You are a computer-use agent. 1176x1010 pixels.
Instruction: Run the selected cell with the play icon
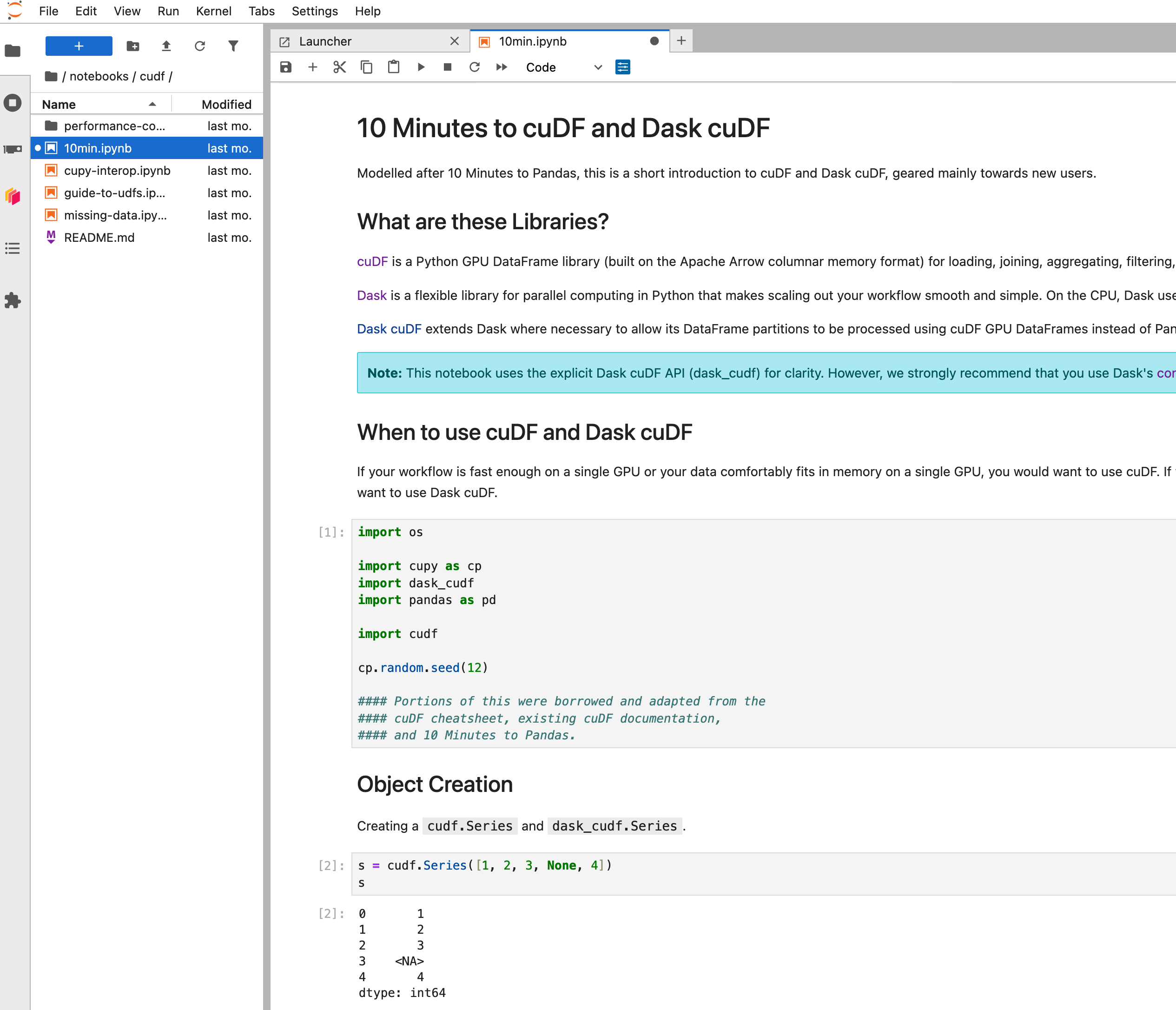click(x=421, y=67)
